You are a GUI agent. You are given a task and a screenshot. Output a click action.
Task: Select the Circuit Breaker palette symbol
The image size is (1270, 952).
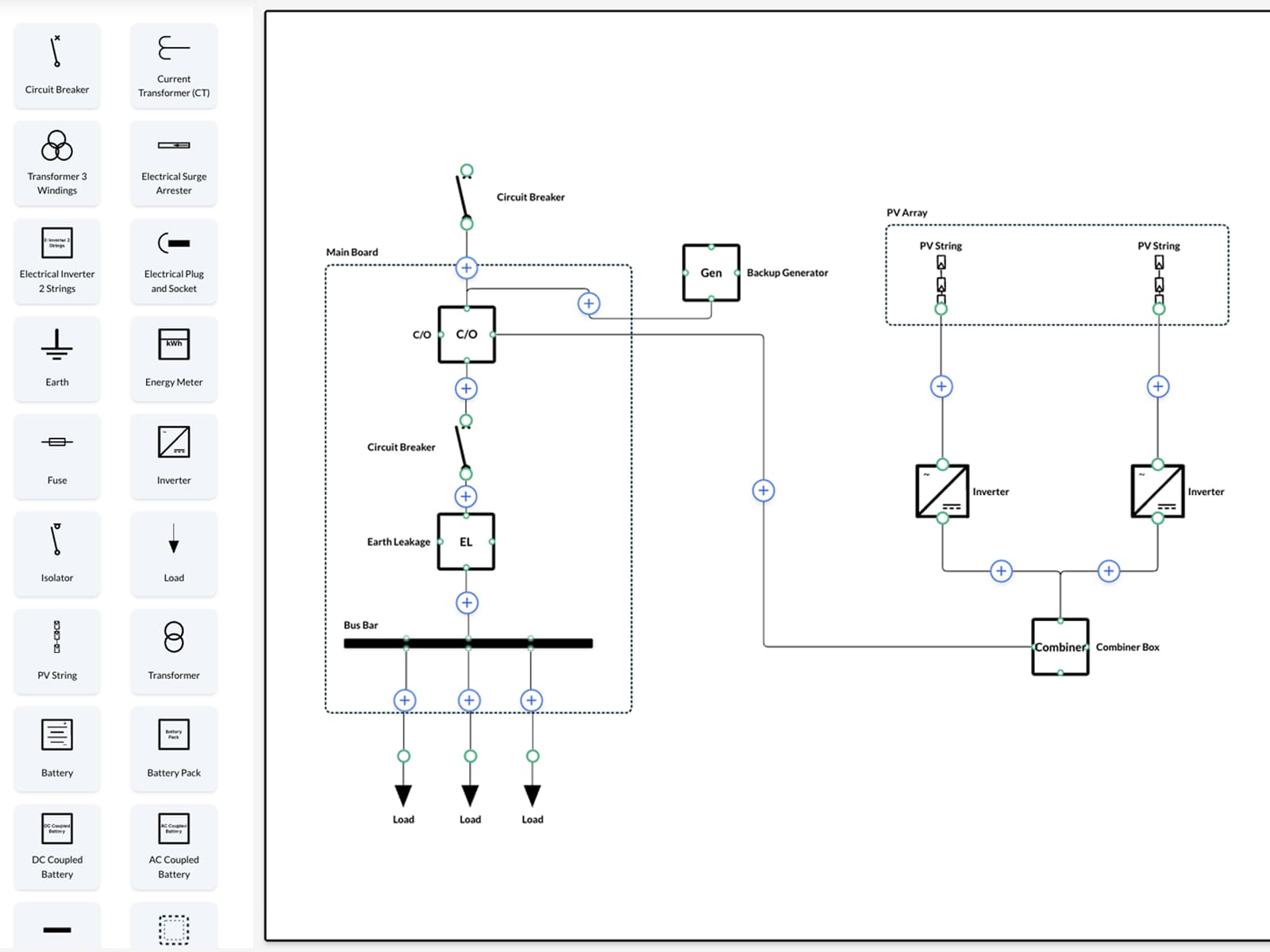pos(57,66)
